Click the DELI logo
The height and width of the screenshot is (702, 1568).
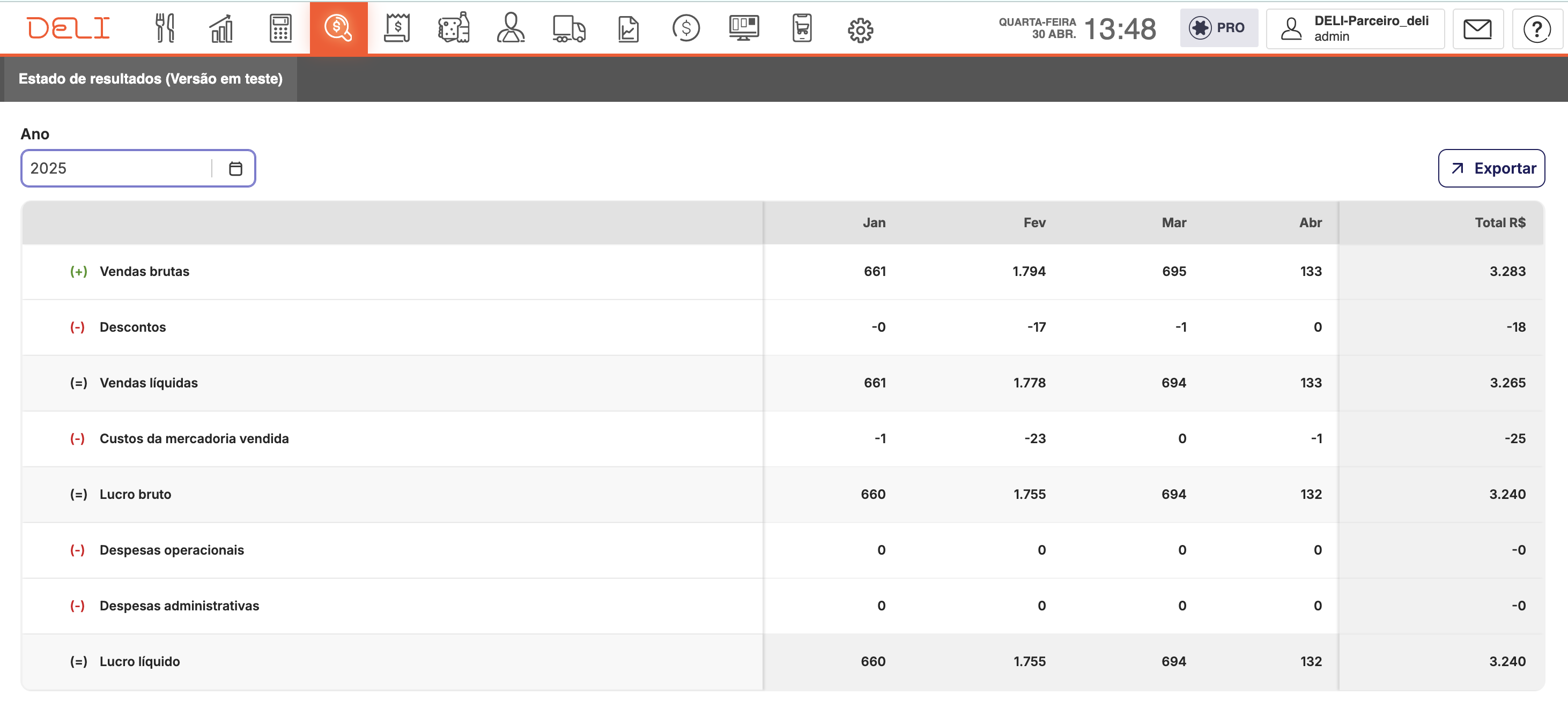68,28
